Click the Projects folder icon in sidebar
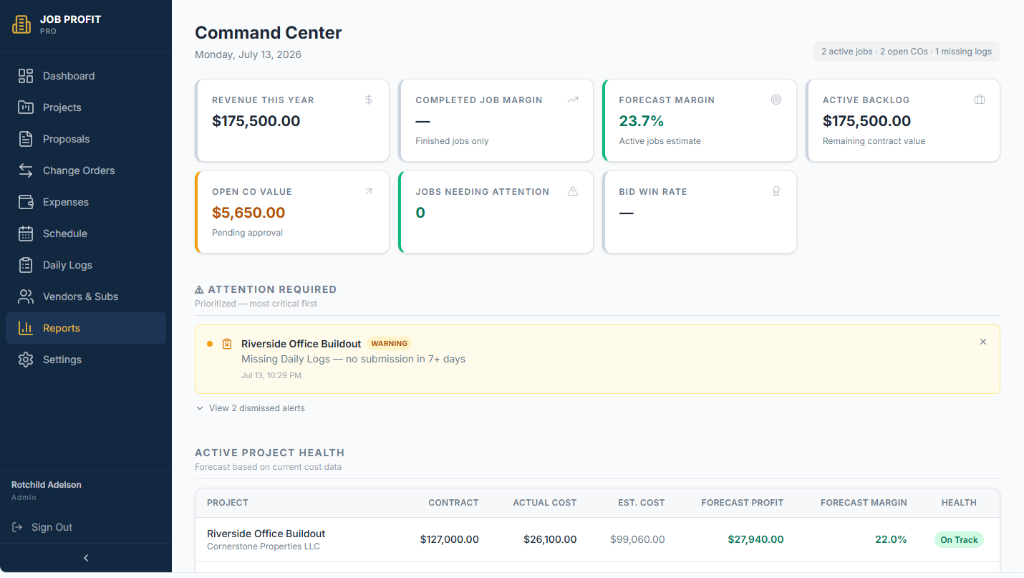Image resolution: width=1024 pixels, height=578 pixels. pyautogui.click(x=25, y=107)
